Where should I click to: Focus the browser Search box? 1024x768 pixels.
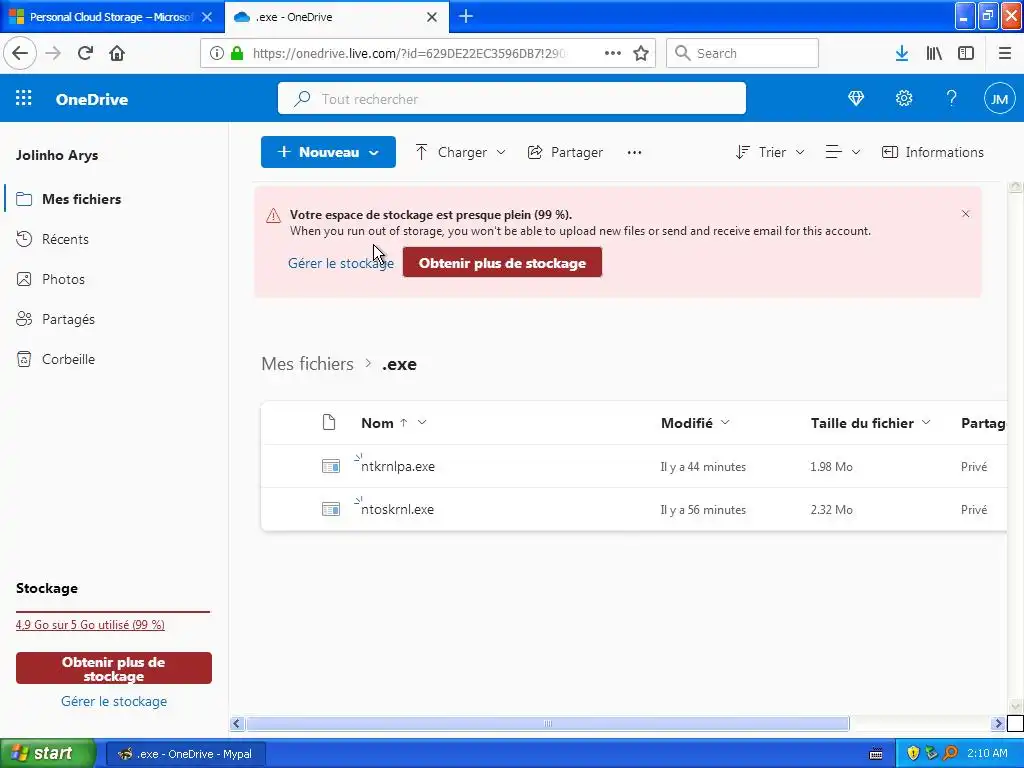(x=743, y=53)
